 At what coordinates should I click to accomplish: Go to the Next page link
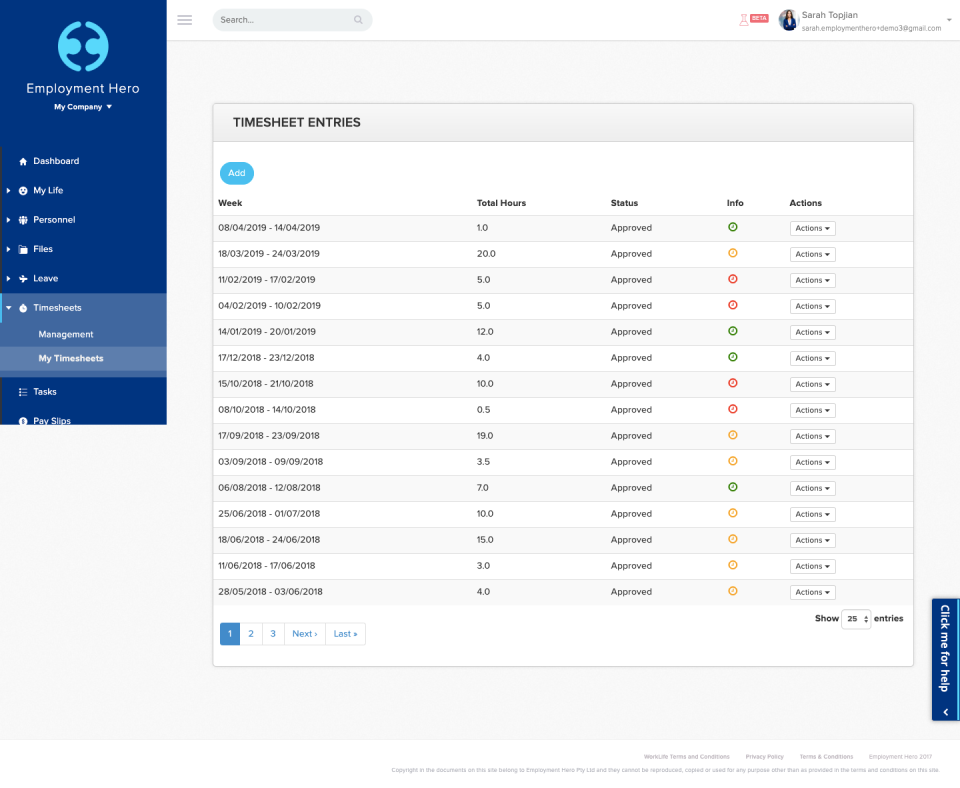(x=305, y=634)
